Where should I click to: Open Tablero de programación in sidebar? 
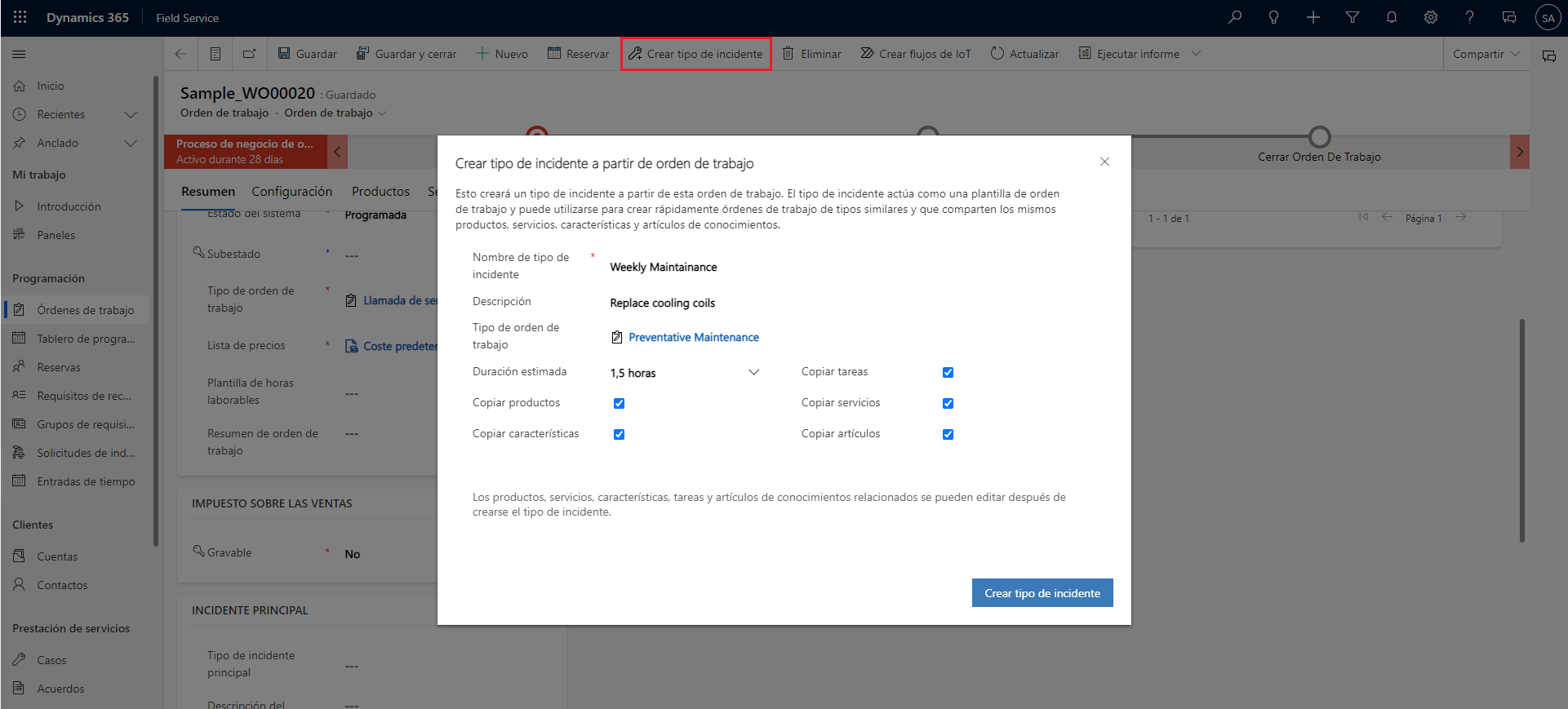tap(77, 339)
